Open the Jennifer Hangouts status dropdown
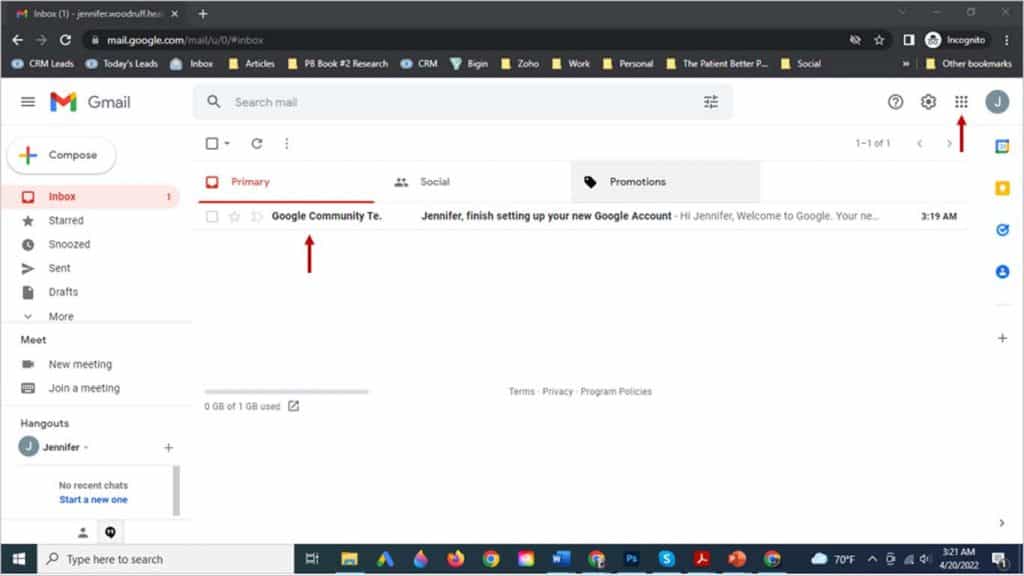Viewport: 1024px width, 576px height. click(86, 447)
